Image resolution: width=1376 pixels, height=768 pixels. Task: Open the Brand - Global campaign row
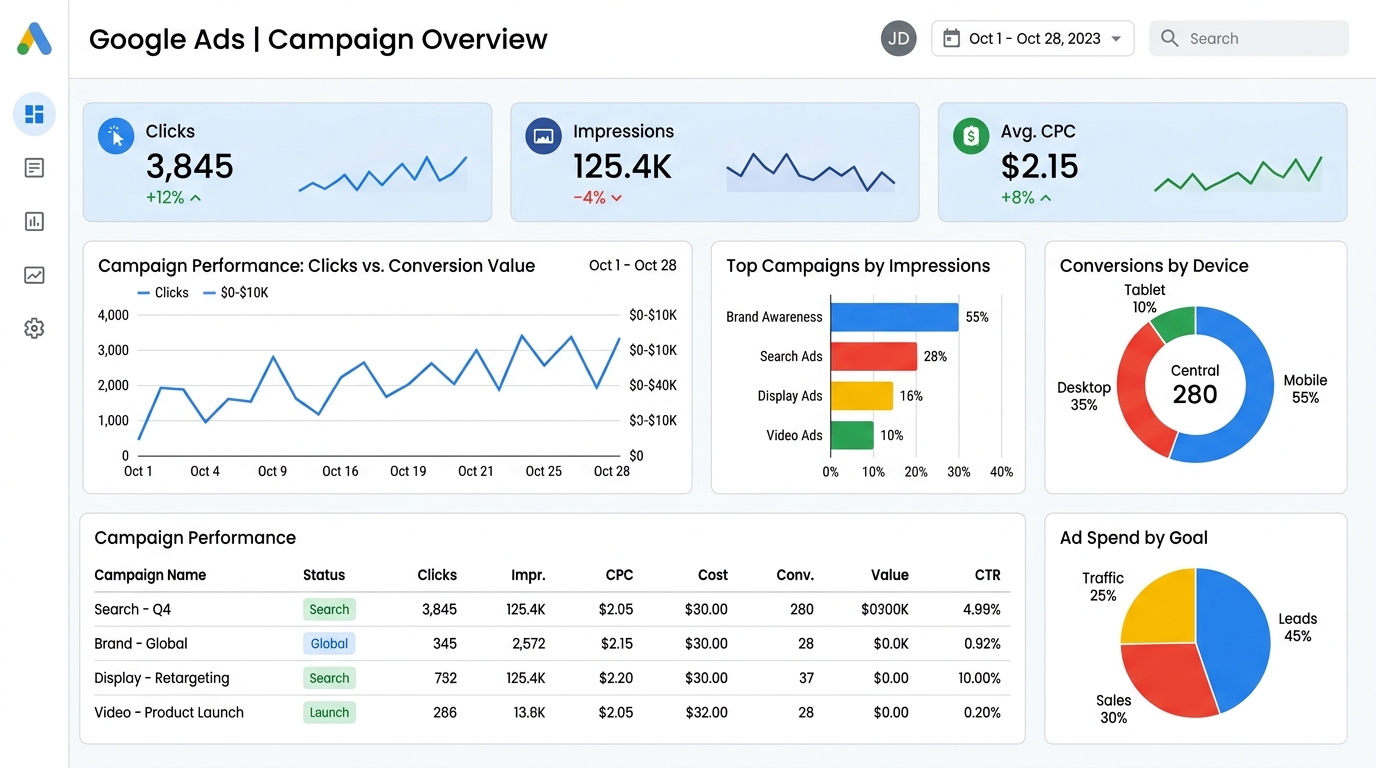click(552, 644)
